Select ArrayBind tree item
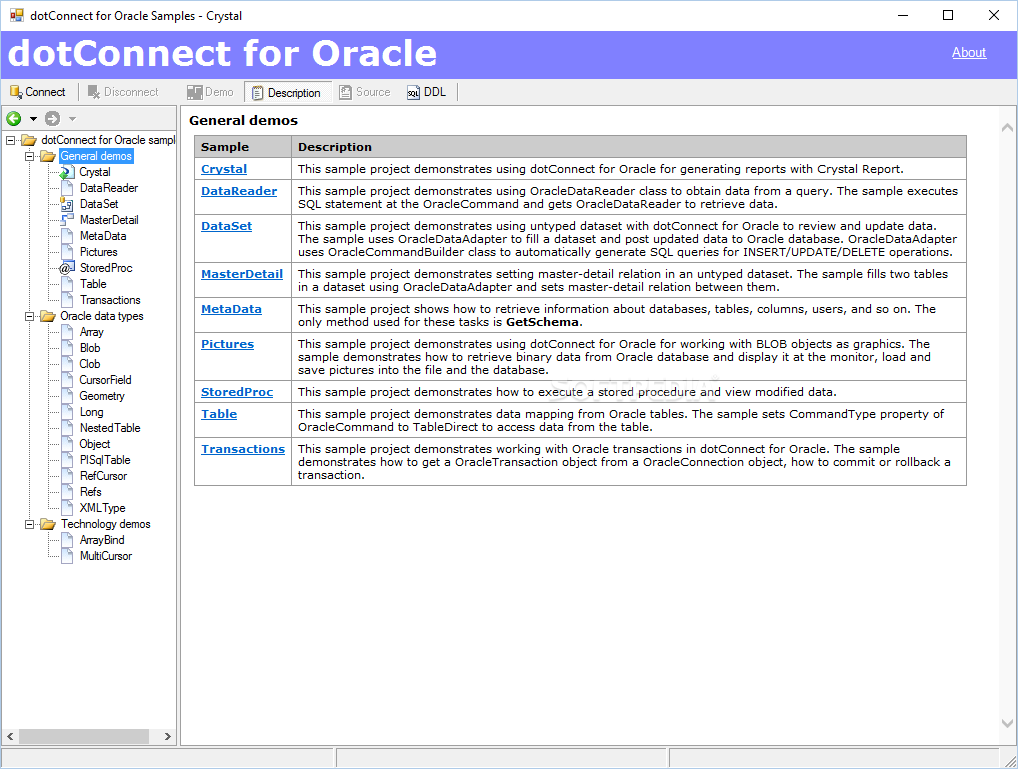1018x769 pixels. click(x=101, y=540)
